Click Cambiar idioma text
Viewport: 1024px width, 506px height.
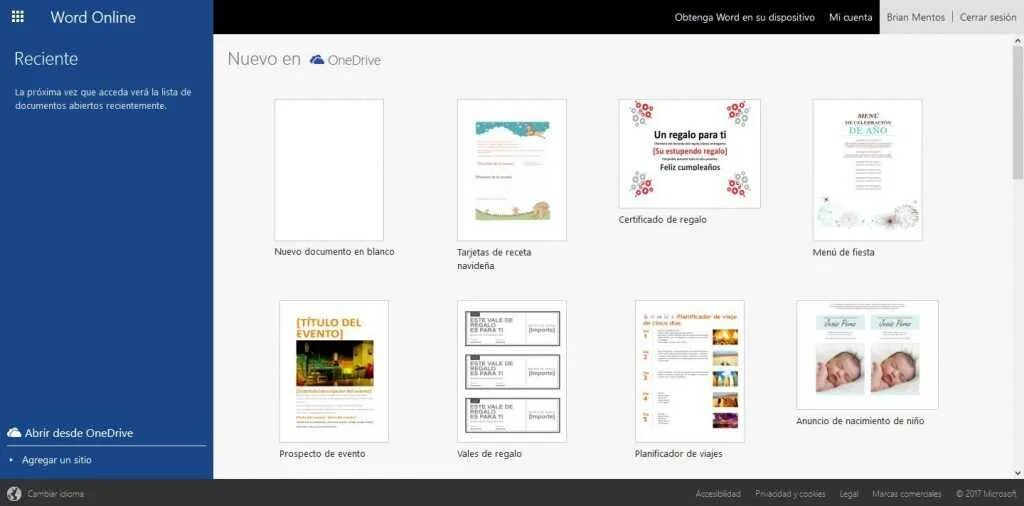(56, 494)
